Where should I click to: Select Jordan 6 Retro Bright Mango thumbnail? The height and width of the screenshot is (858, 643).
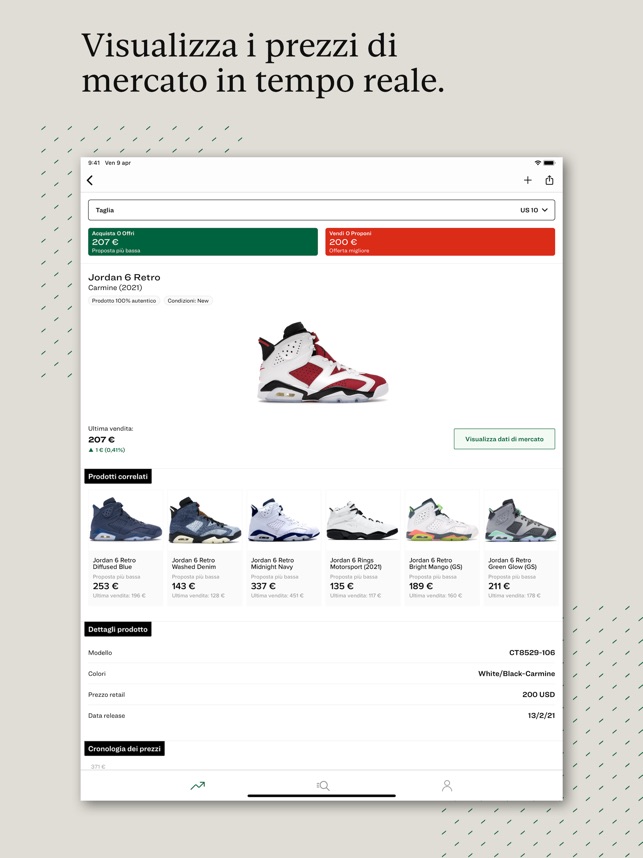click(x=442, y=520)
